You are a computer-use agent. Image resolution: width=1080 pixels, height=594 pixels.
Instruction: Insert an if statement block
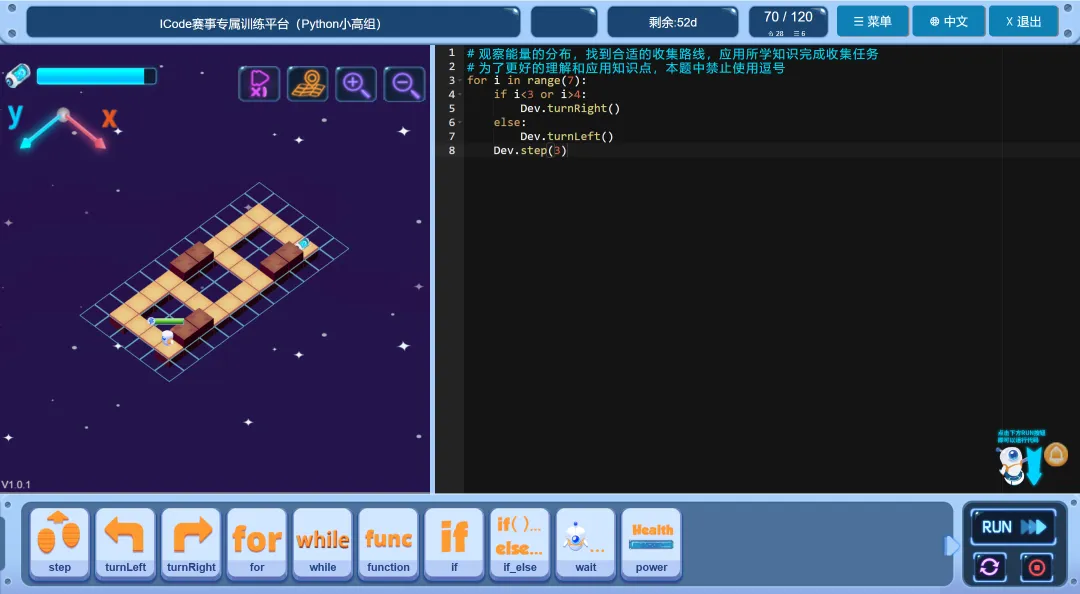coord(454,544)
